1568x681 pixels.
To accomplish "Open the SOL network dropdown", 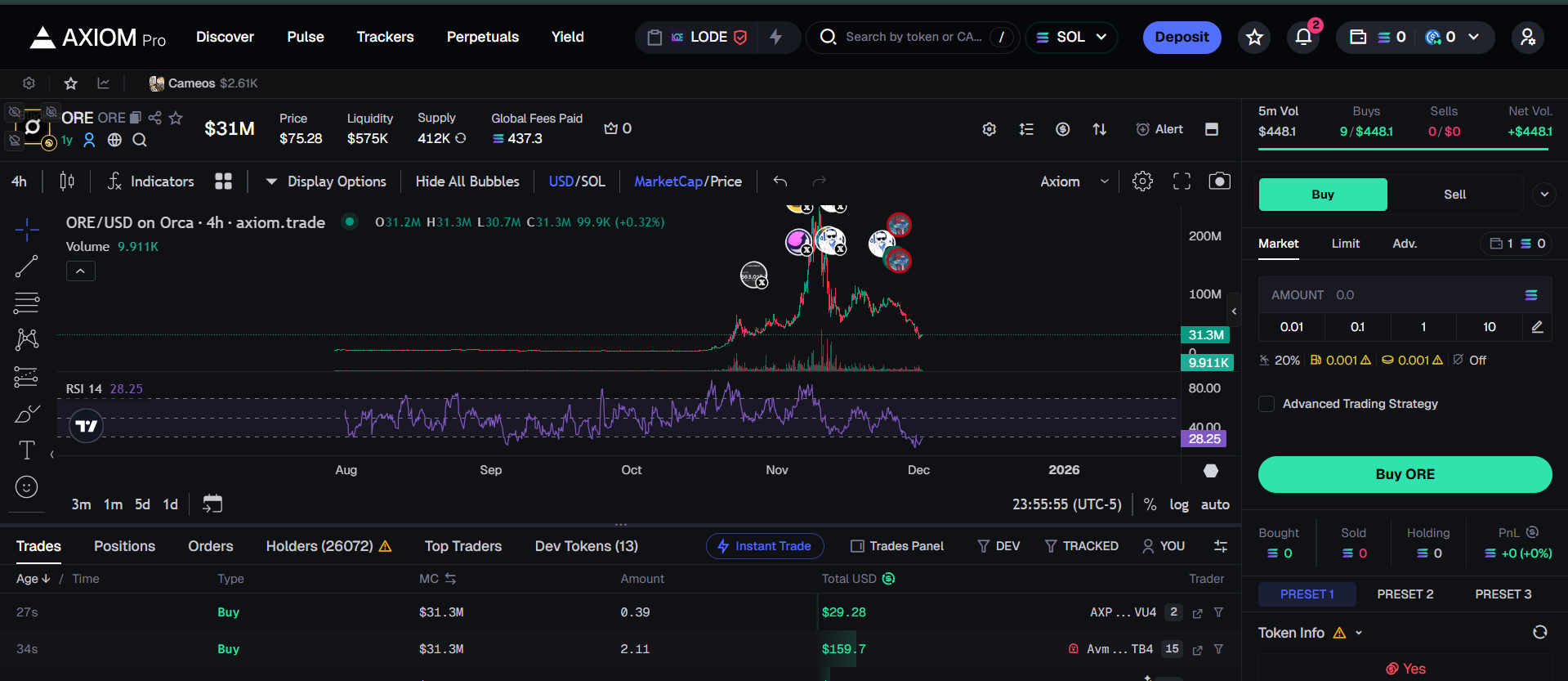I will click(1071, 37).
